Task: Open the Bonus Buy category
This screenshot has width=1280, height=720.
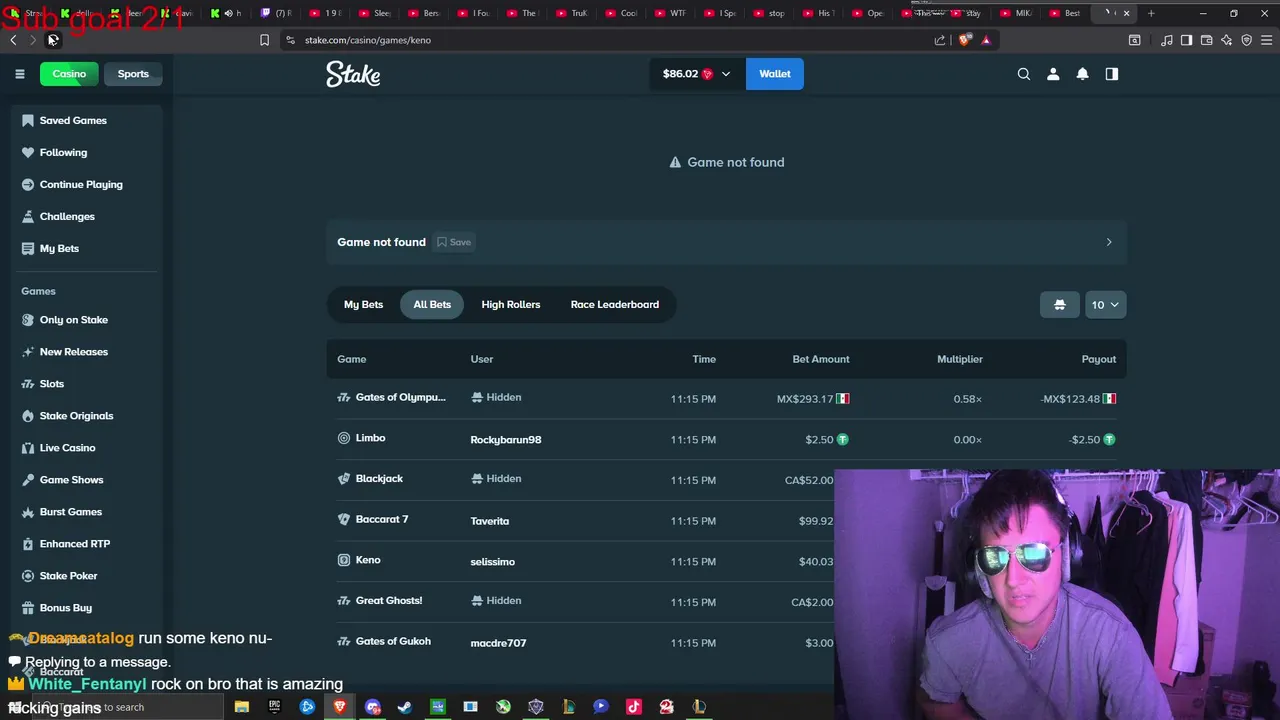Action: pos(66,608)
